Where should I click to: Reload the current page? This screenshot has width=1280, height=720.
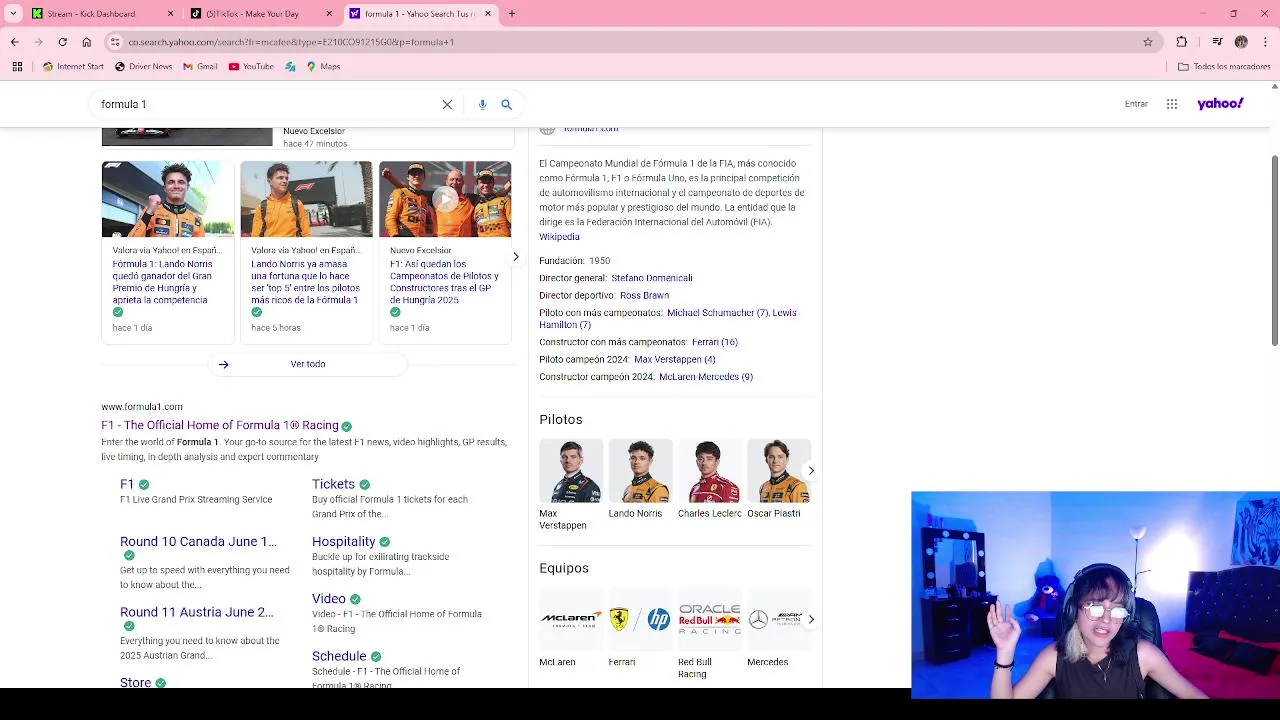[62, 42]
